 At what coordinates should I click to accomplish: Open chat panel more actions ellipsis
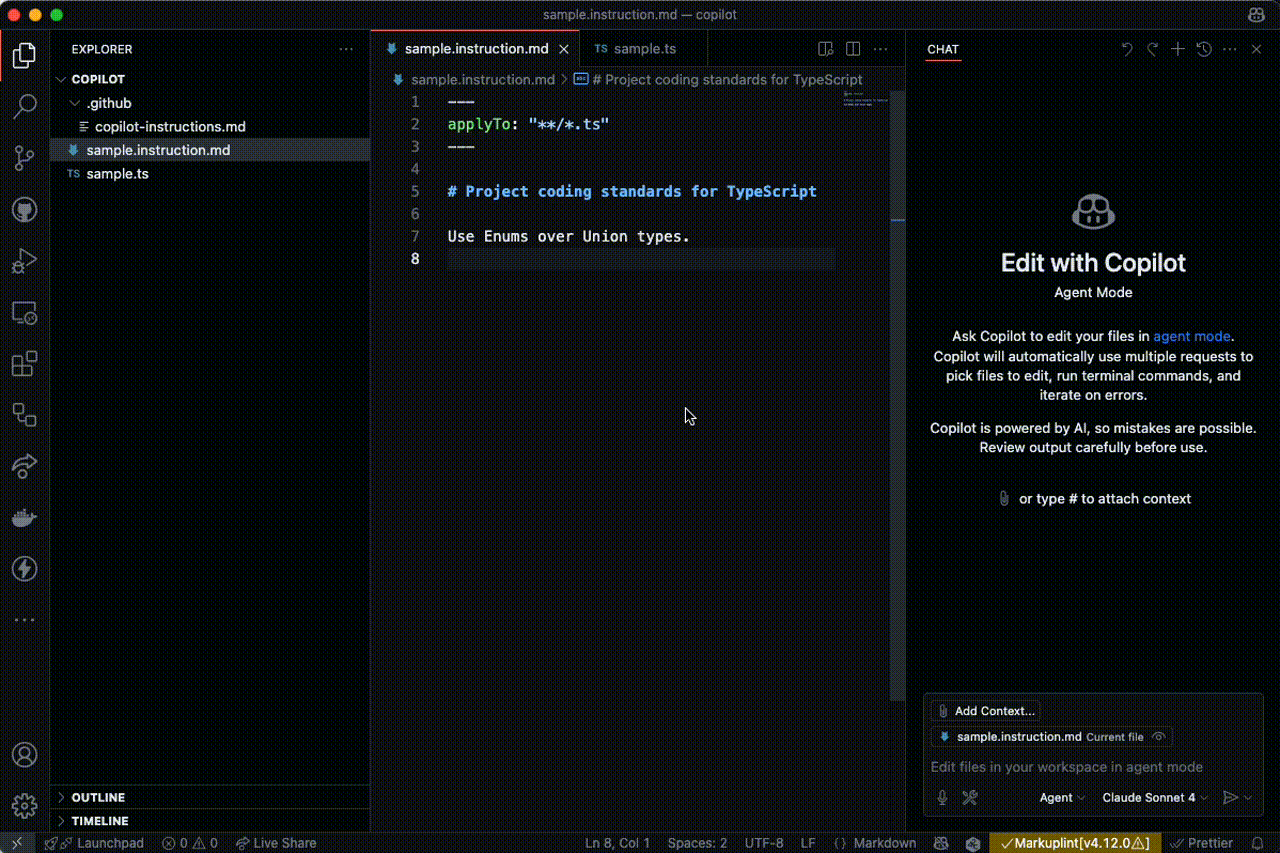coord(1230,49)
